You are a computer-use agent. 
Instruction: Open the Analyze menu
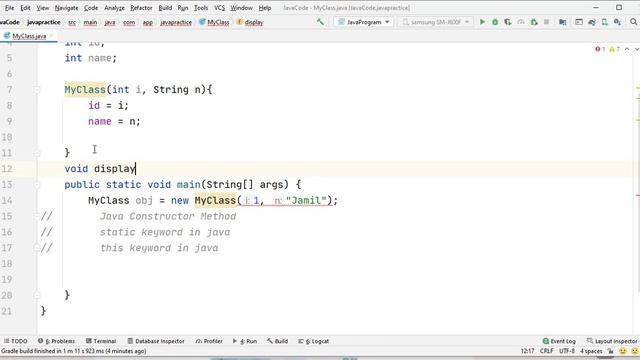coord(114,8)
